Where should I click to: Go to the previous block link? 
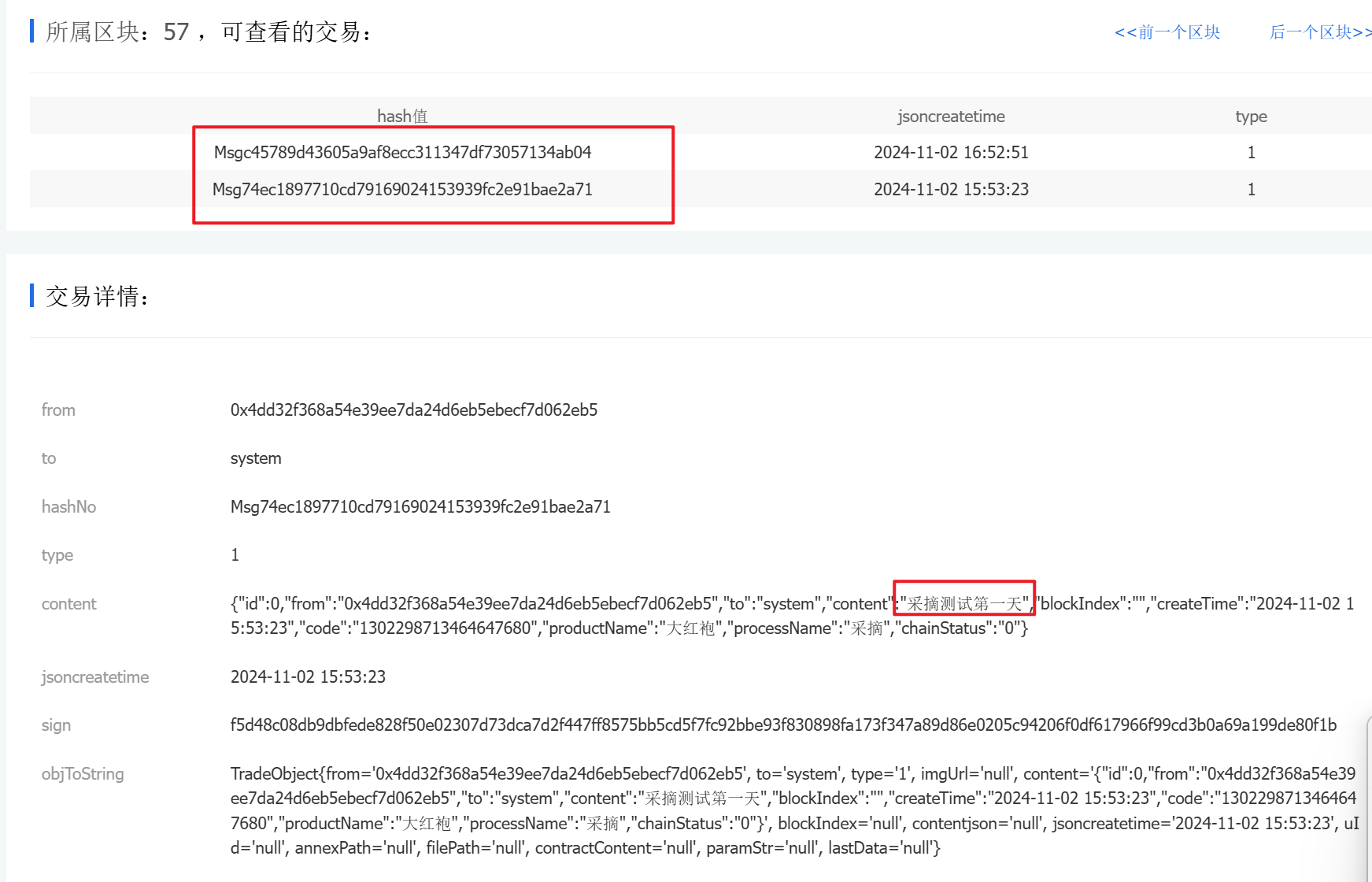click(x=1167, y=32)
